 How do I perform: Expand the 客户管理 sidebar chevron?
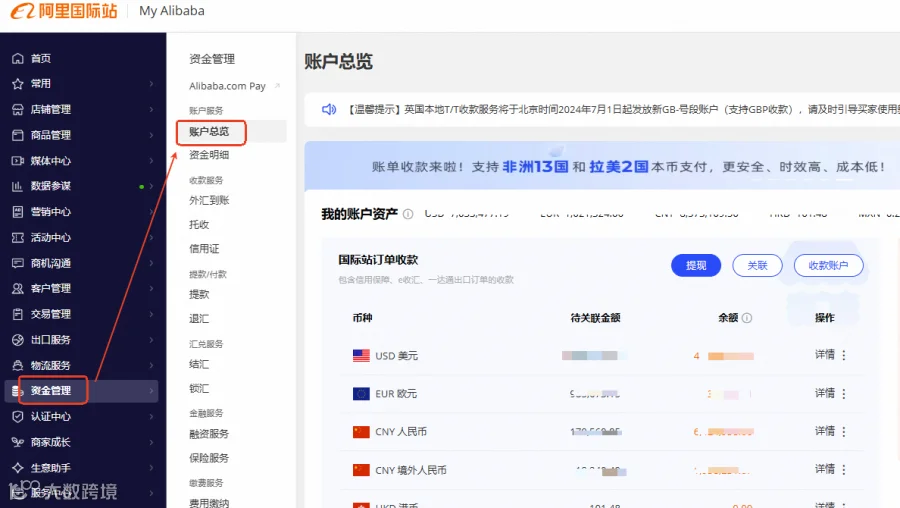click(152, 288)
